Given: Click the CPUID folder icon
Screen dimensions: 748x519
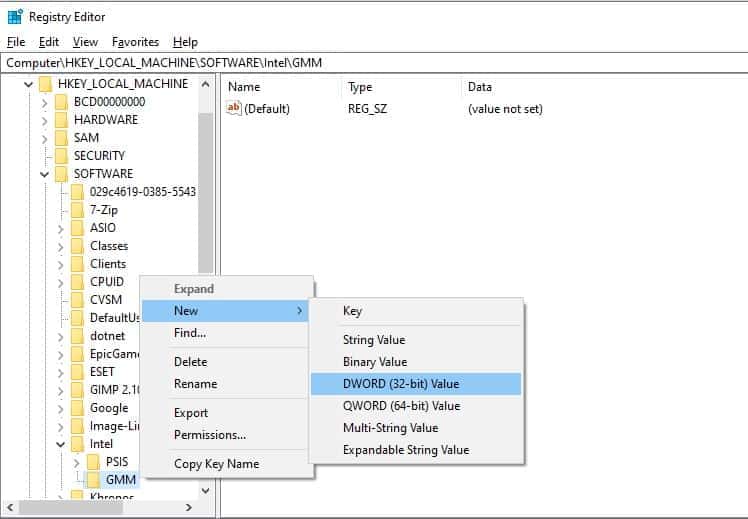Looking at the screenshot, I should click(77, 282).
